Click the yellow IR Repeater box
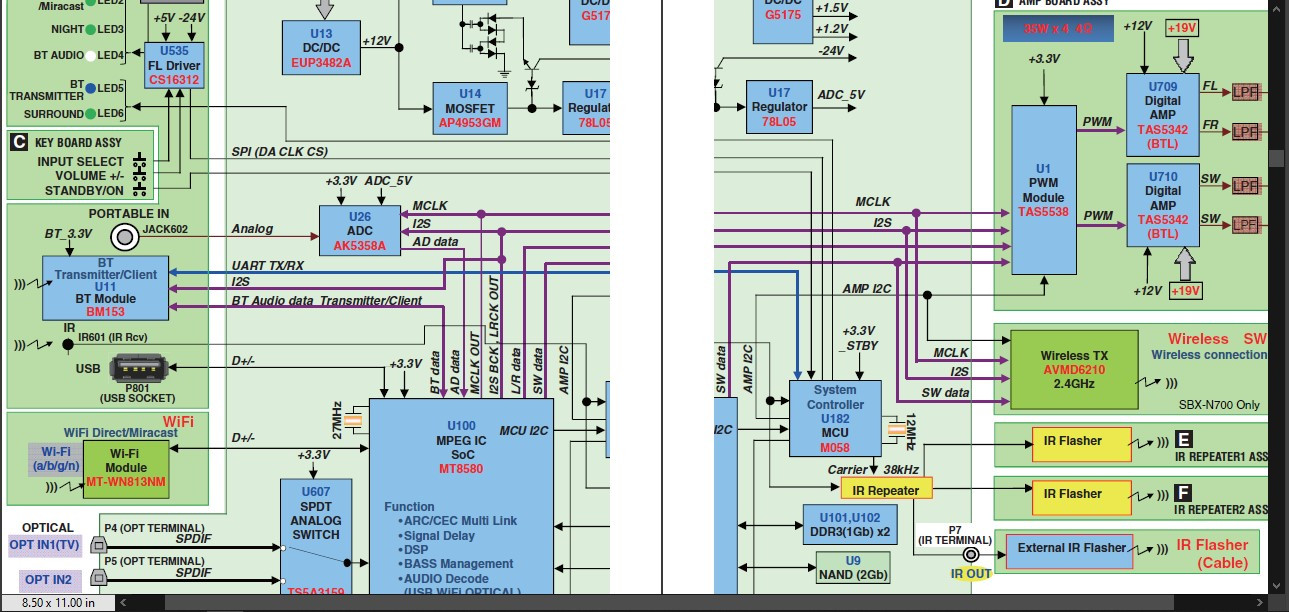1289x612 pixels. 886,489
